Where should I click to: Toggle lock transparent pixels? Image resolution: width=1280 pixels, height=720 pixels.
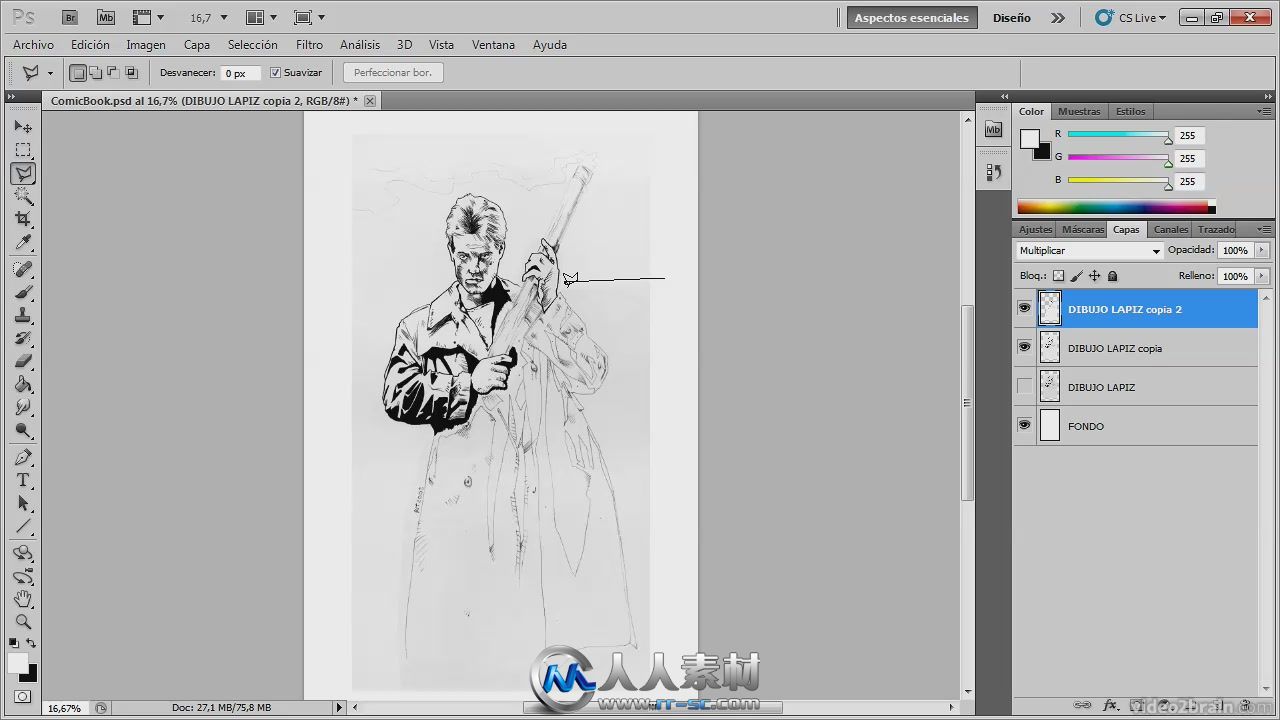[1058, 276]
